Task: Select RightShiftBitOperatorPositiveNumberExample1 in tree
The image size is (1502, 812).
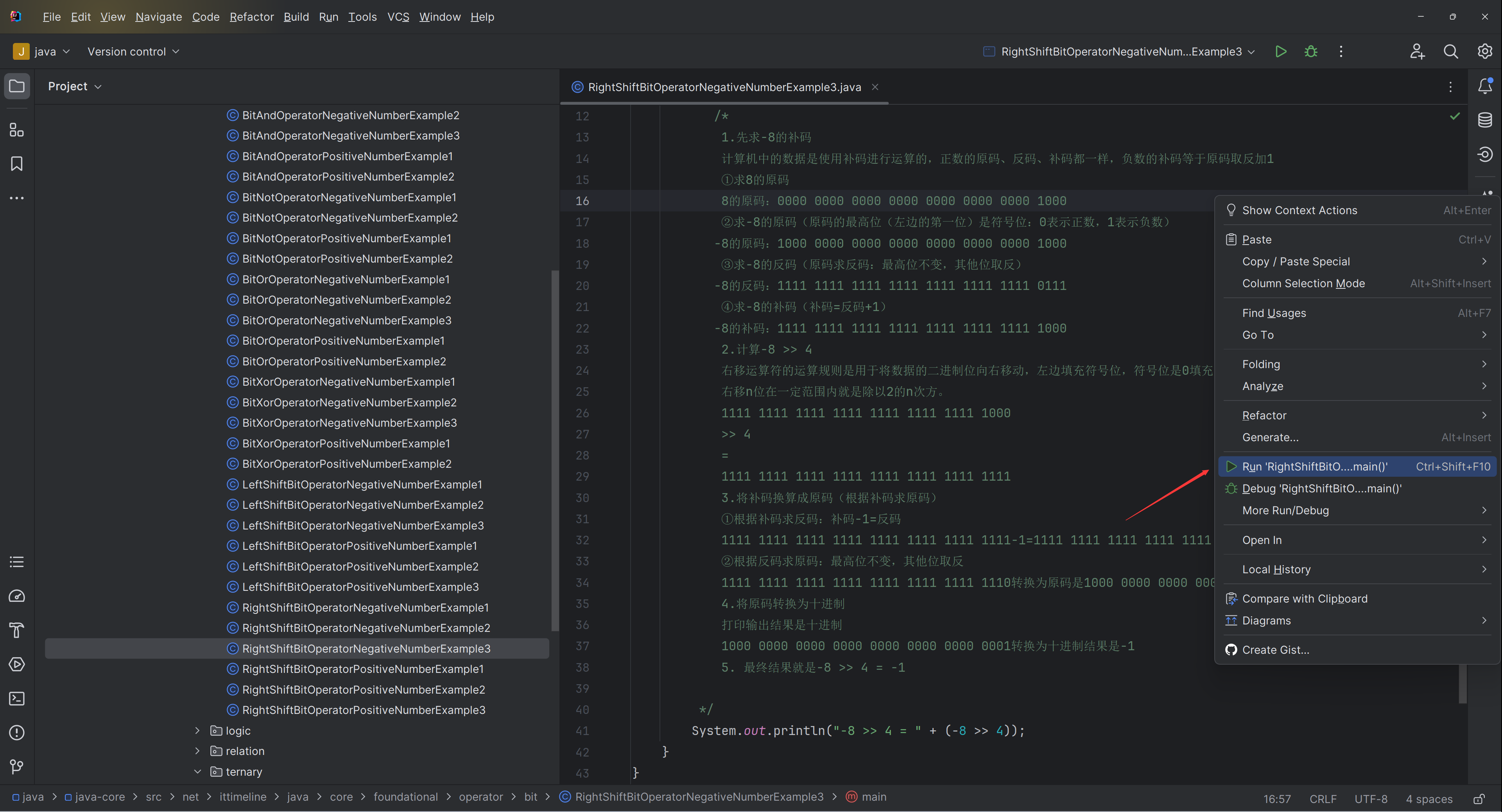Action: 355,669
